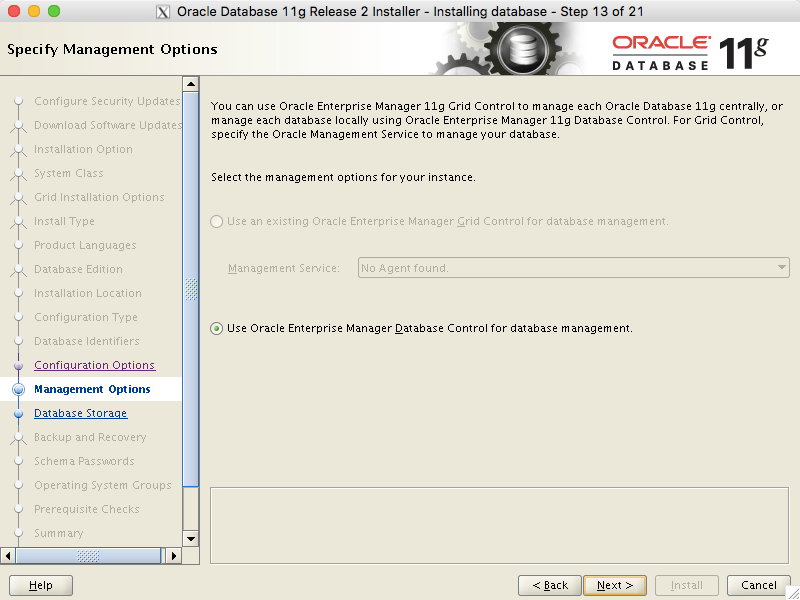Open the Configuration Options step link
Viewport: 800px width, 600px height.
point(94,365)
